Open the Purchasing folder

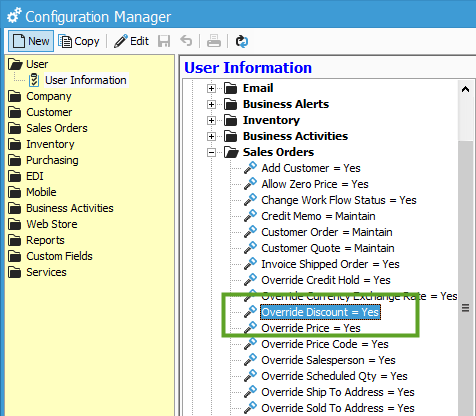coord(43,160)
